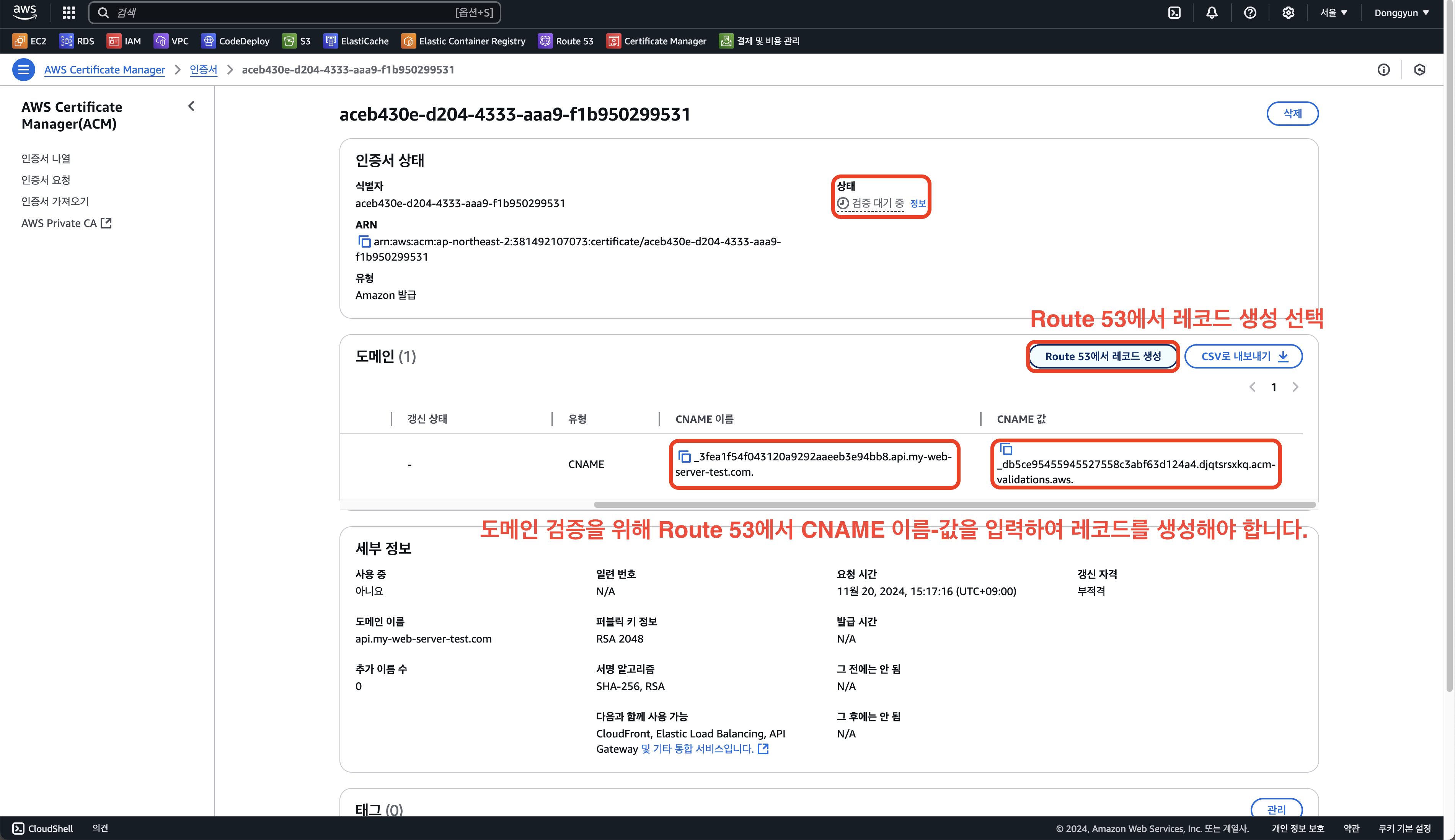Click the domain table horizontal scrollbar
This screenshot has width=1455, height=840.
pyautogui.click(x=954, y=505)
